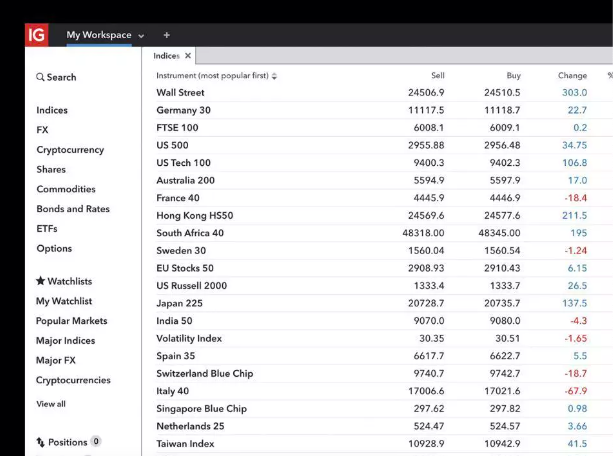Open ETFs in the sidebar
Screen dimensions: 613x456
[x=47, y=229]
